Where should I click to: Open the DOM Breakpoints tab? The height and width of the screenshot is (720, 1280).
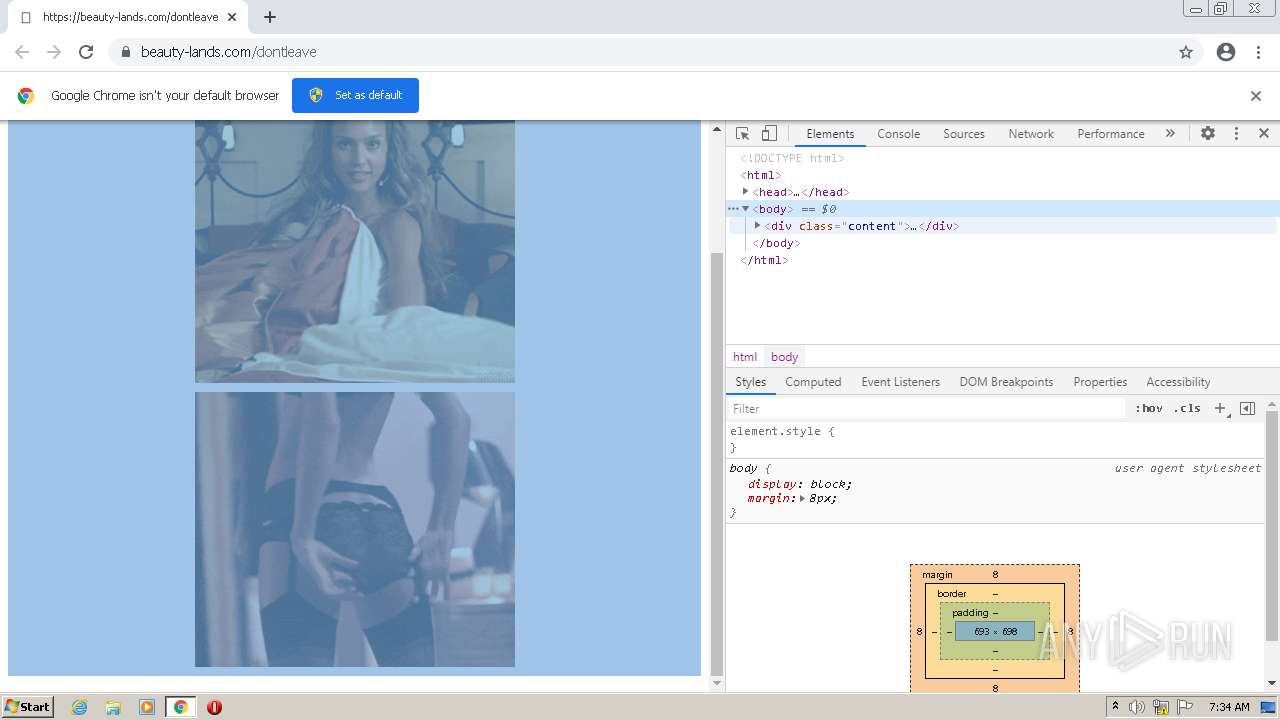point(1006,382)
